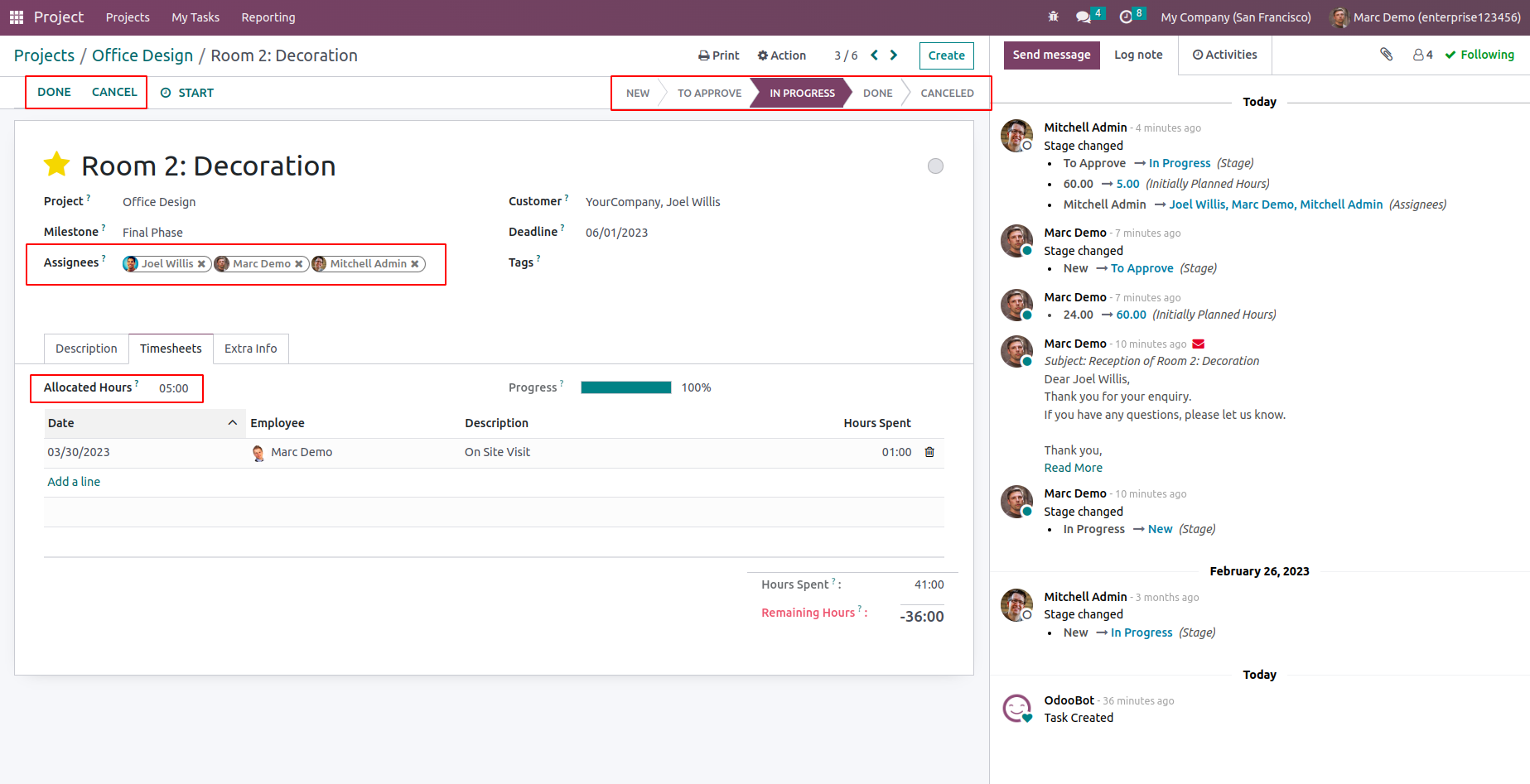Click the record pager 3 / 6
The height and width of the screenshot is (784, 1530).
[846, 55]
